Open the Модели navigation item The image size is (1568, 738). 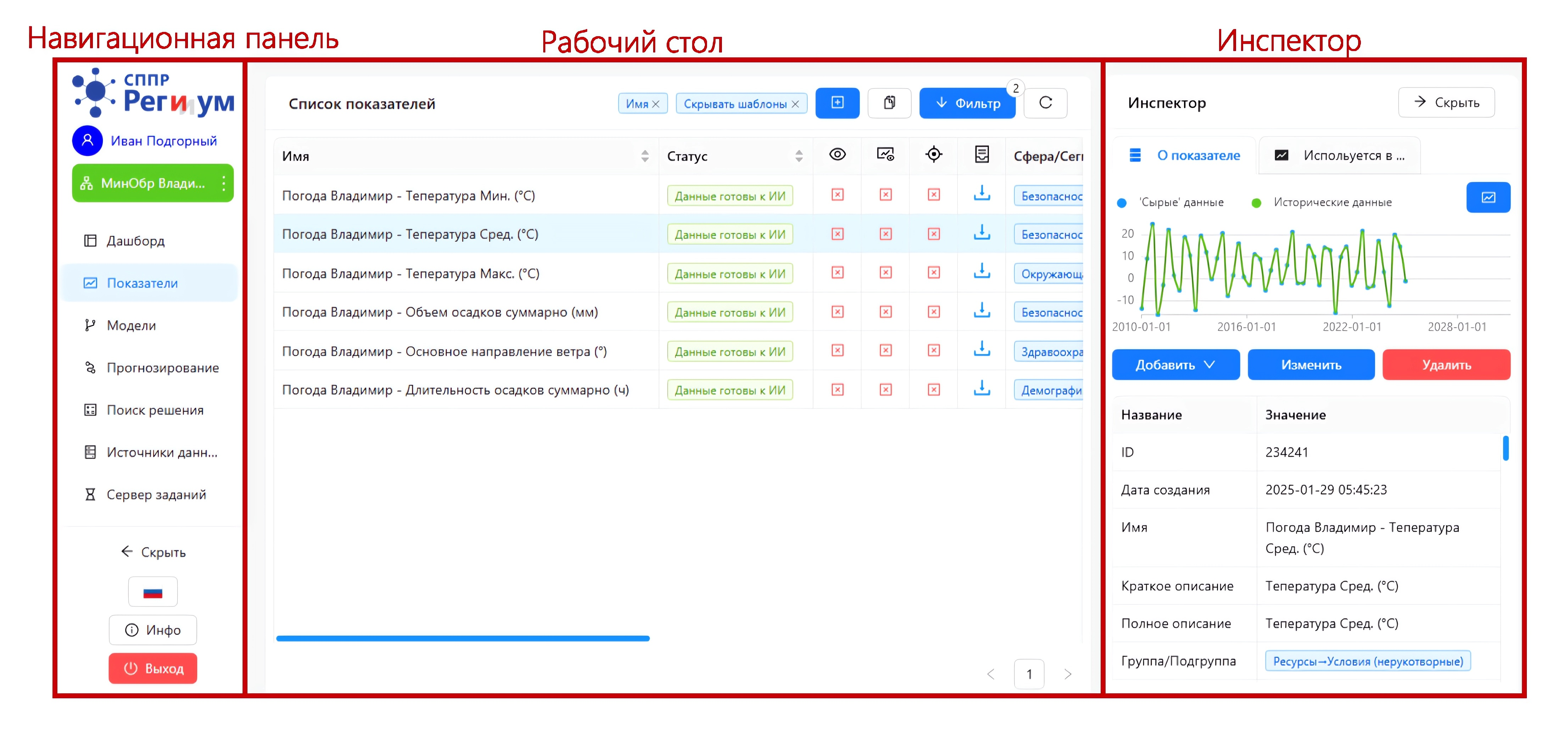pos(131,325)
